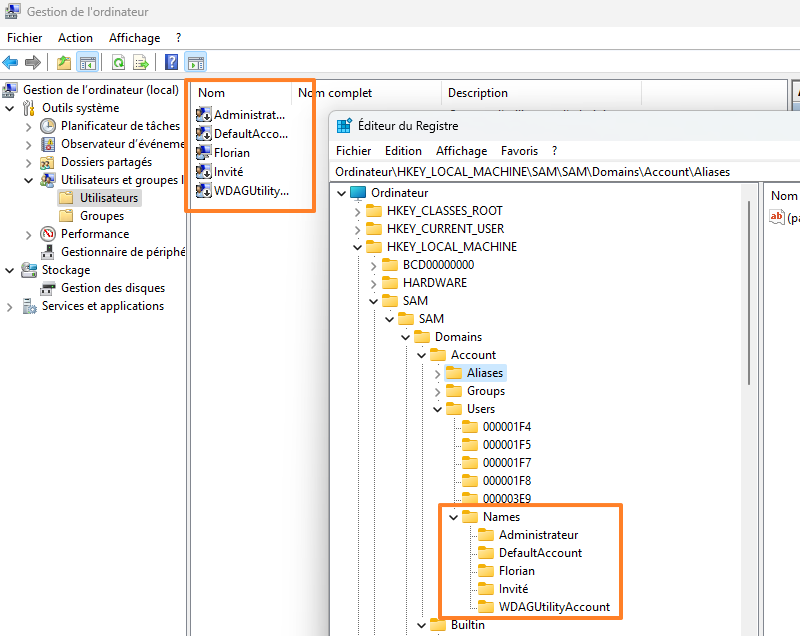Screen dimensions: 800x636
Task: Open the Favoris menu in Registry Editor
Action: 519,151
